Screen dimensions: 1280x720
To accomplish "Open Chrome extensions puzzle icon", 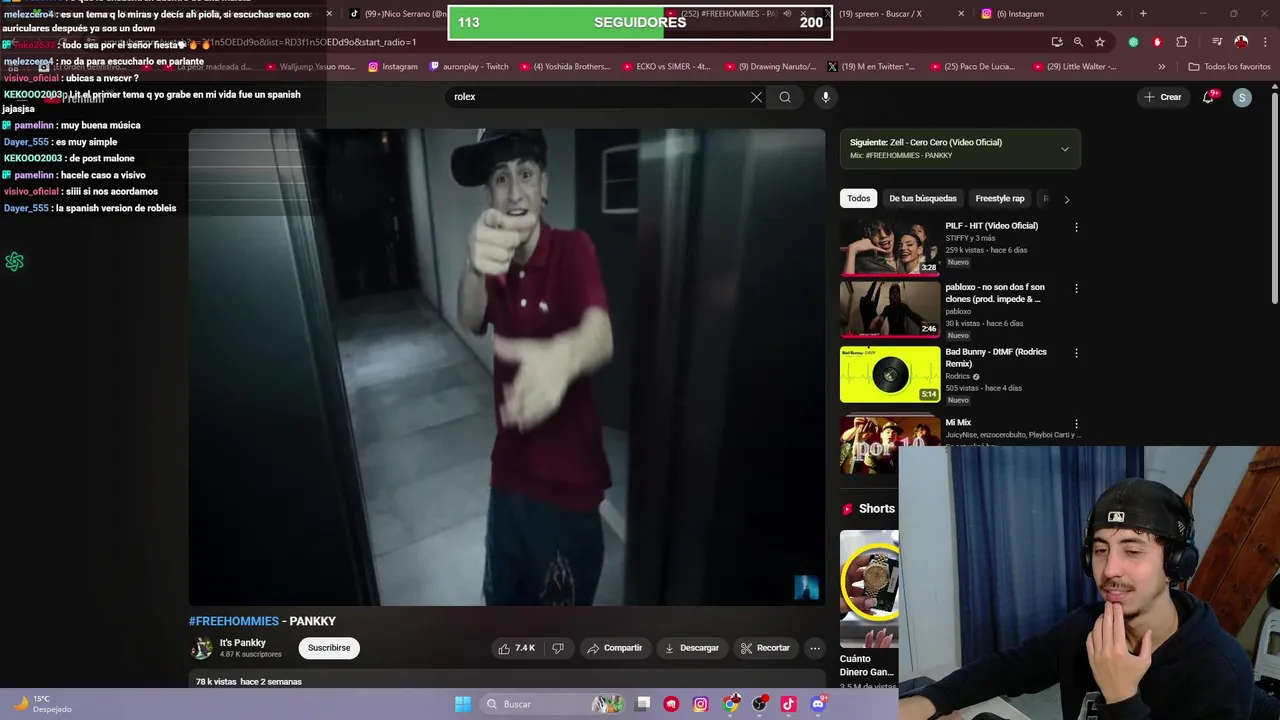I will coord(1182,42).
